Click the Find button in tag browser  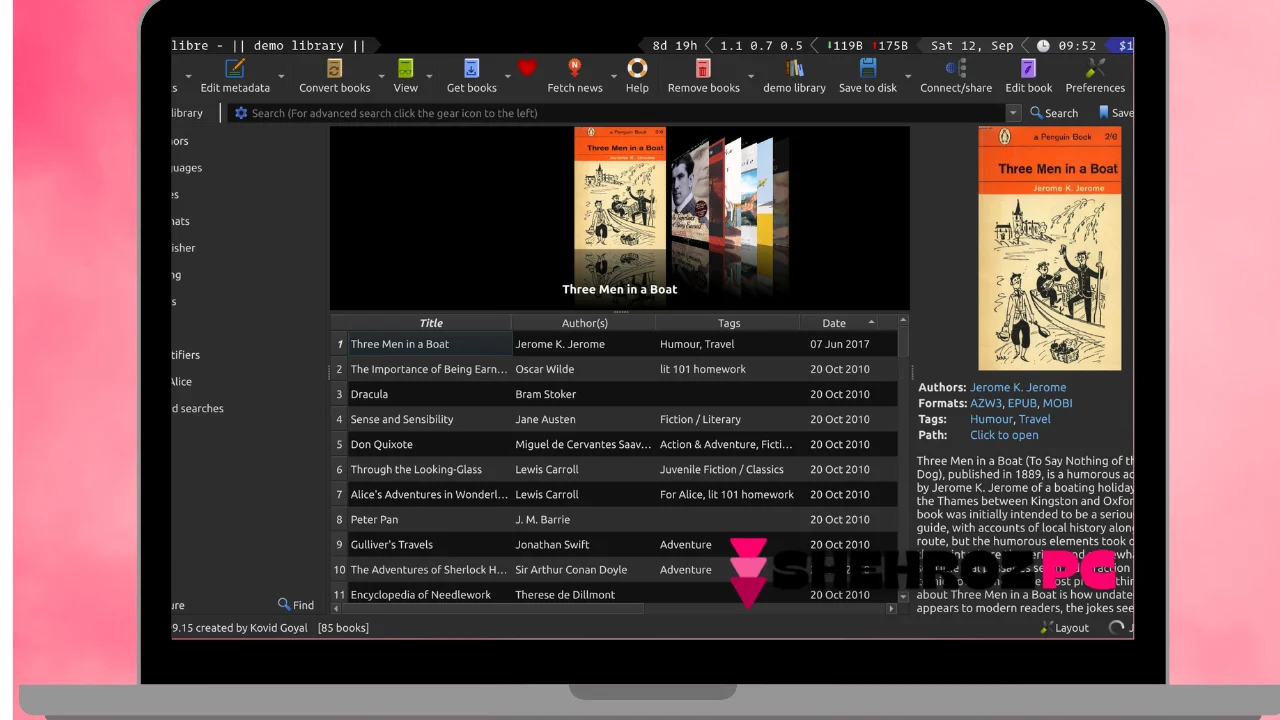pos(296,605)
